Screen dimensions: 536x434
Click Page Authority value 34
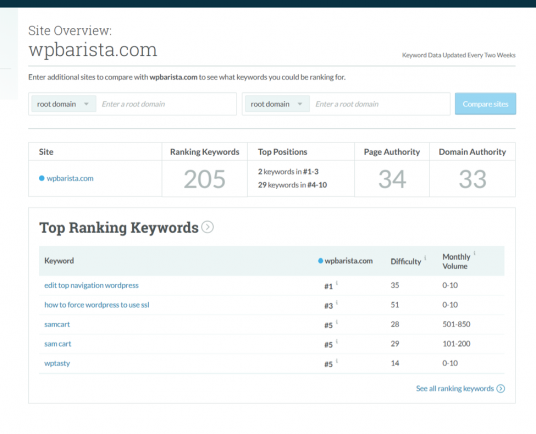[392, 179]
